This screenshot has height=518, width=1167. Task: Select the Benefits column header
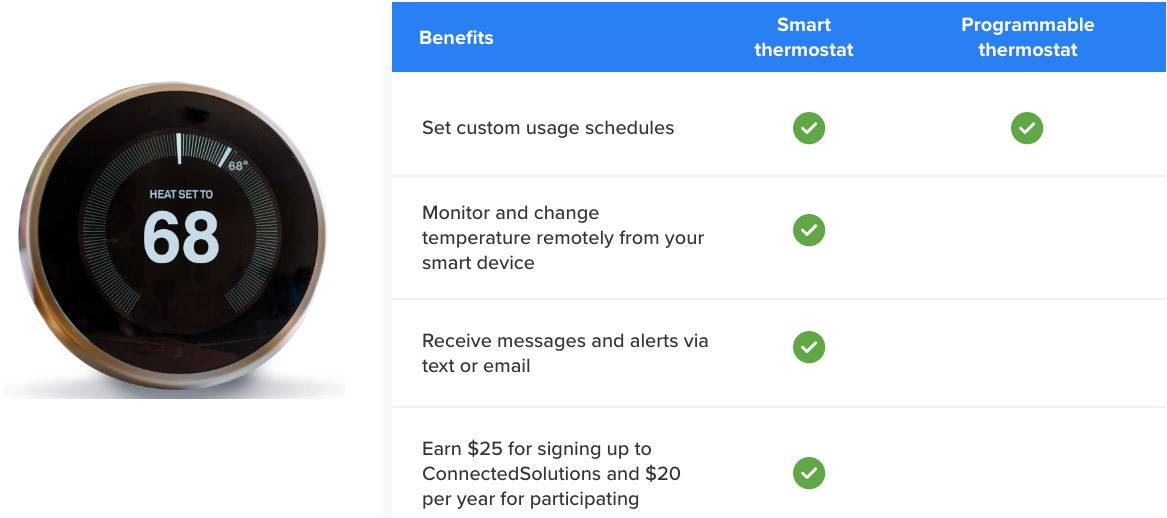456,37
